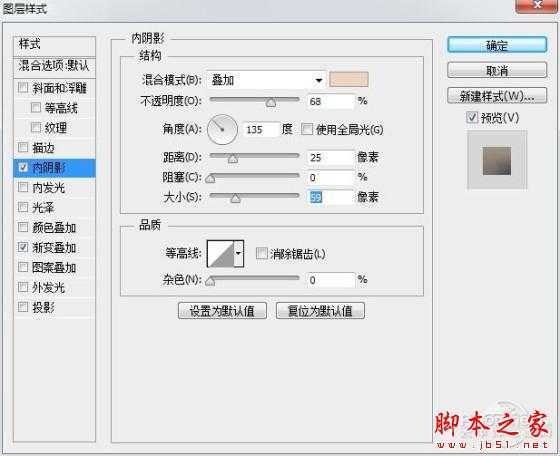Screen dimensions: 560x456
Task: Uncheck the 内阴影 style checkbox
Action: point(23,167)
